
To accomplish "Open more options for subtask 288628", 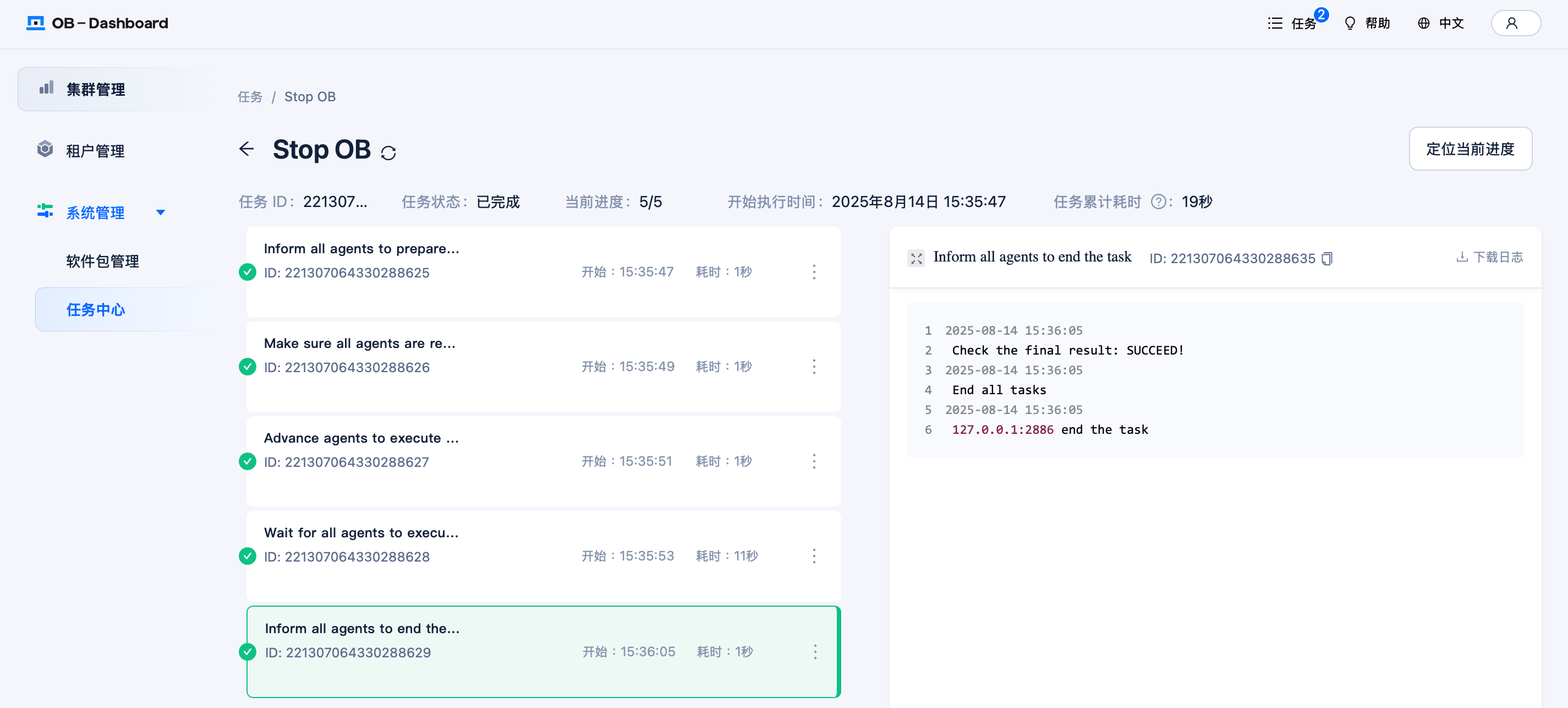I will pyautogui.click(x=814, y=555).
